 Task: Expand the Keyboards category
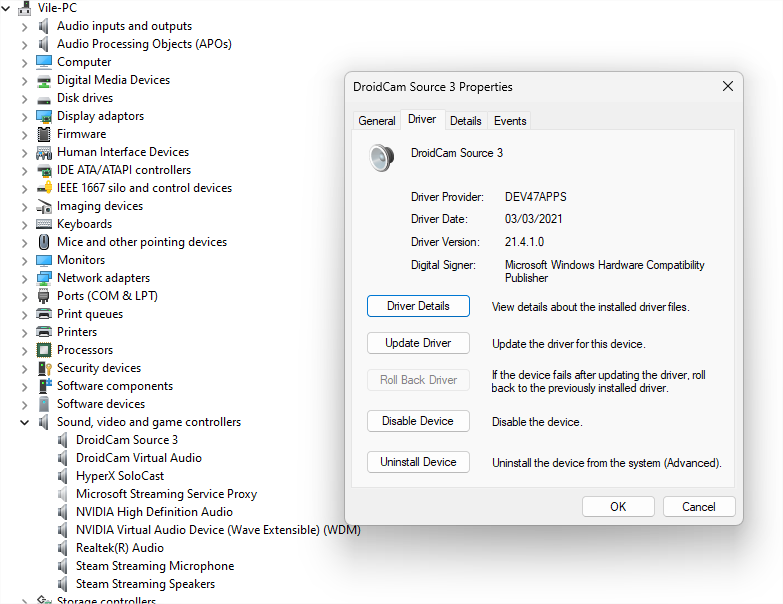click(x=24, y=225)
